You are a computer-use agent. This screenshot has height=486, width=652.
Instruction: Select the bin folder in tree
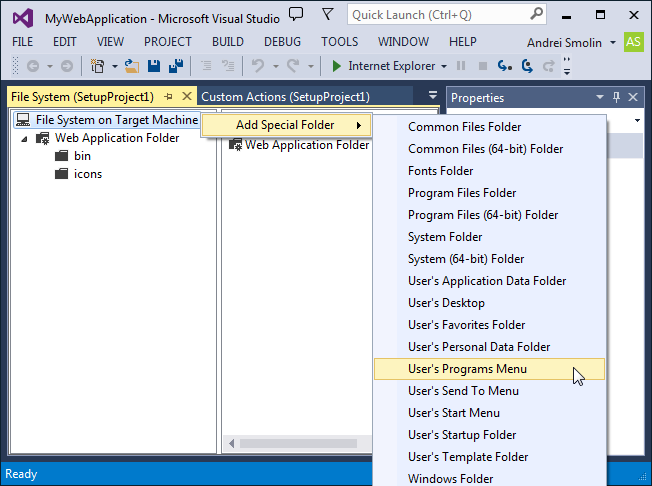click(x=82, y=156)
